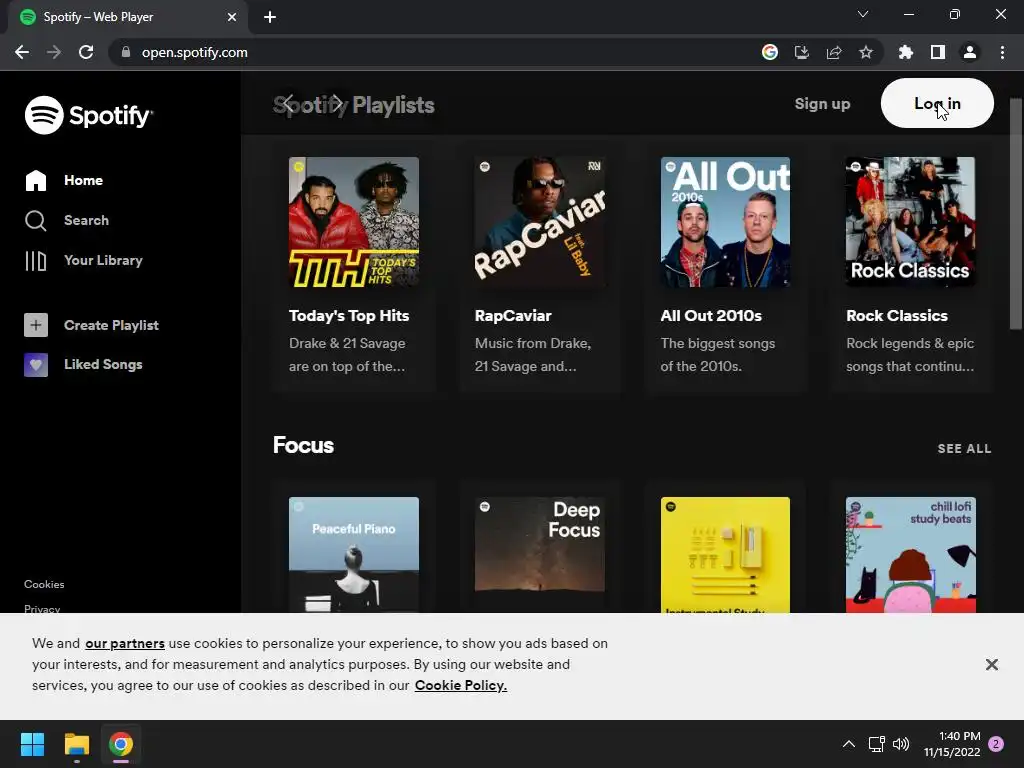Dismiss the cookie banner with X
The height and width of the screenshot is (768, 1024).
tap(991, 665)
